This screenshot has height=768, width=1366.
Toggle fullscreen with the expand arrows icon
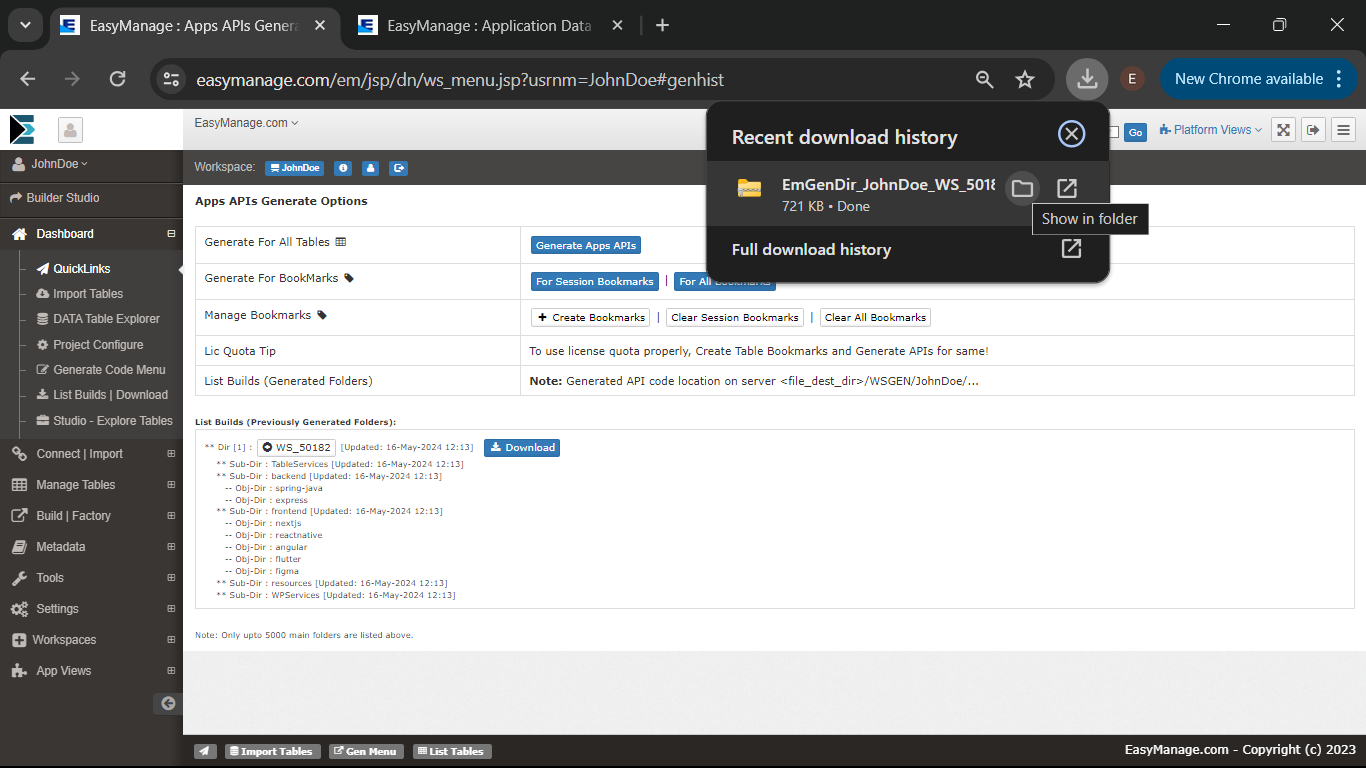coord(1284,130)
